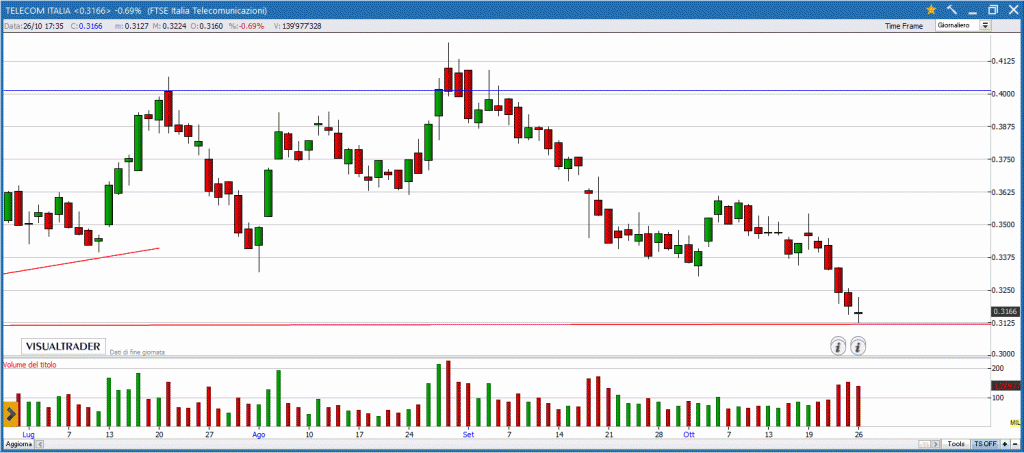This screenshot has width=1024, height=453.
Task: Click the 'Ago' month label on date axis
Action: [x=259, y=434]
